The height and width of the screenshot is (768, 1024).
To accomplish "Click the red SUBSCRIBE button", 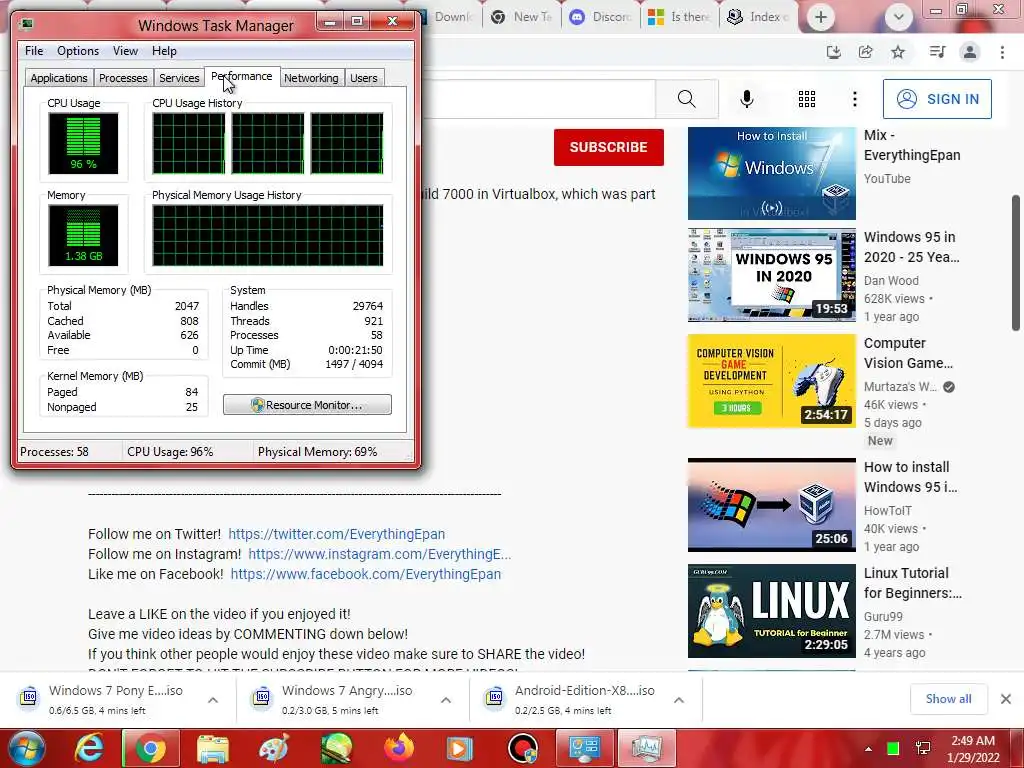I will pos(609,147).
